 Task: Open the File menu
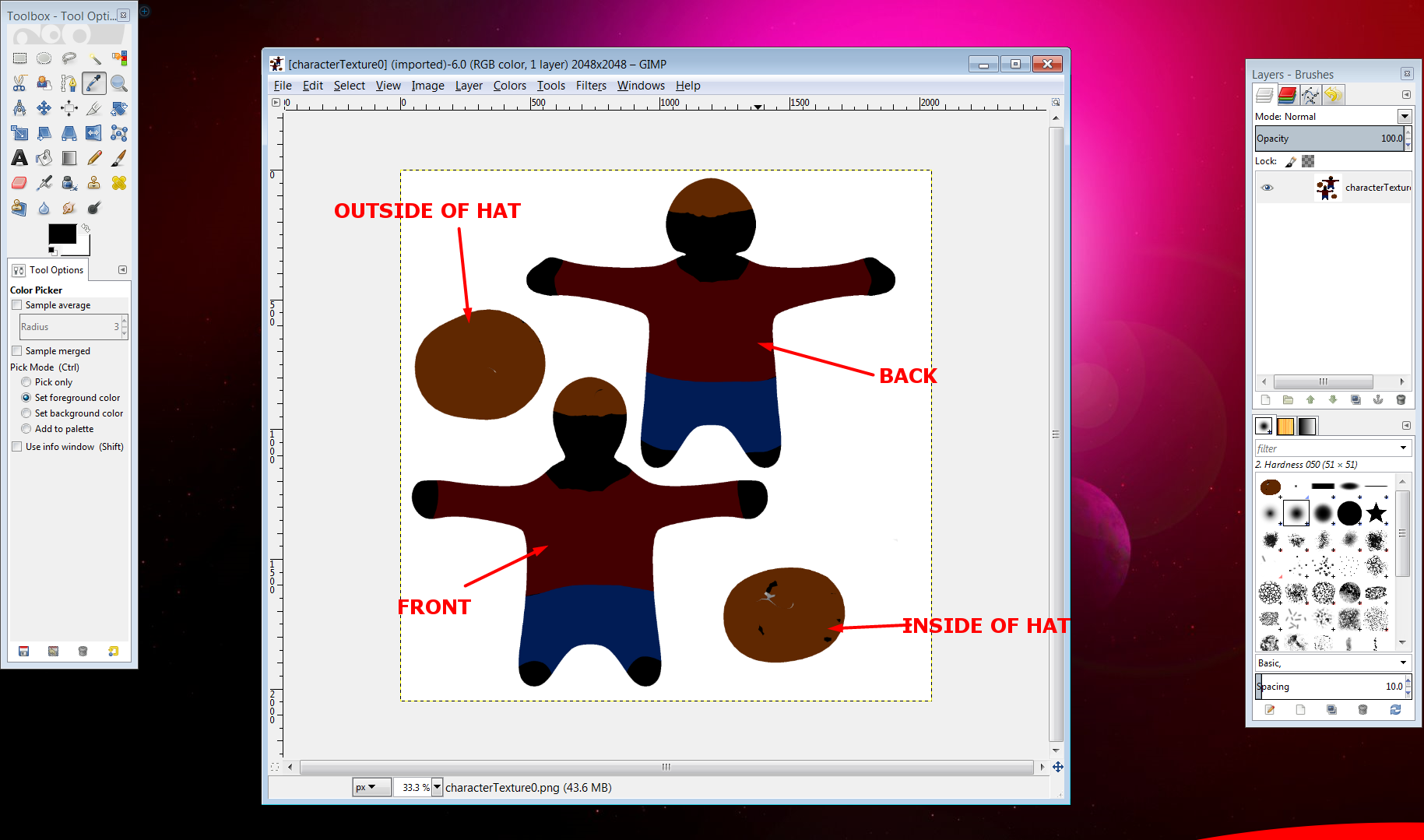(x=283, y=86)
